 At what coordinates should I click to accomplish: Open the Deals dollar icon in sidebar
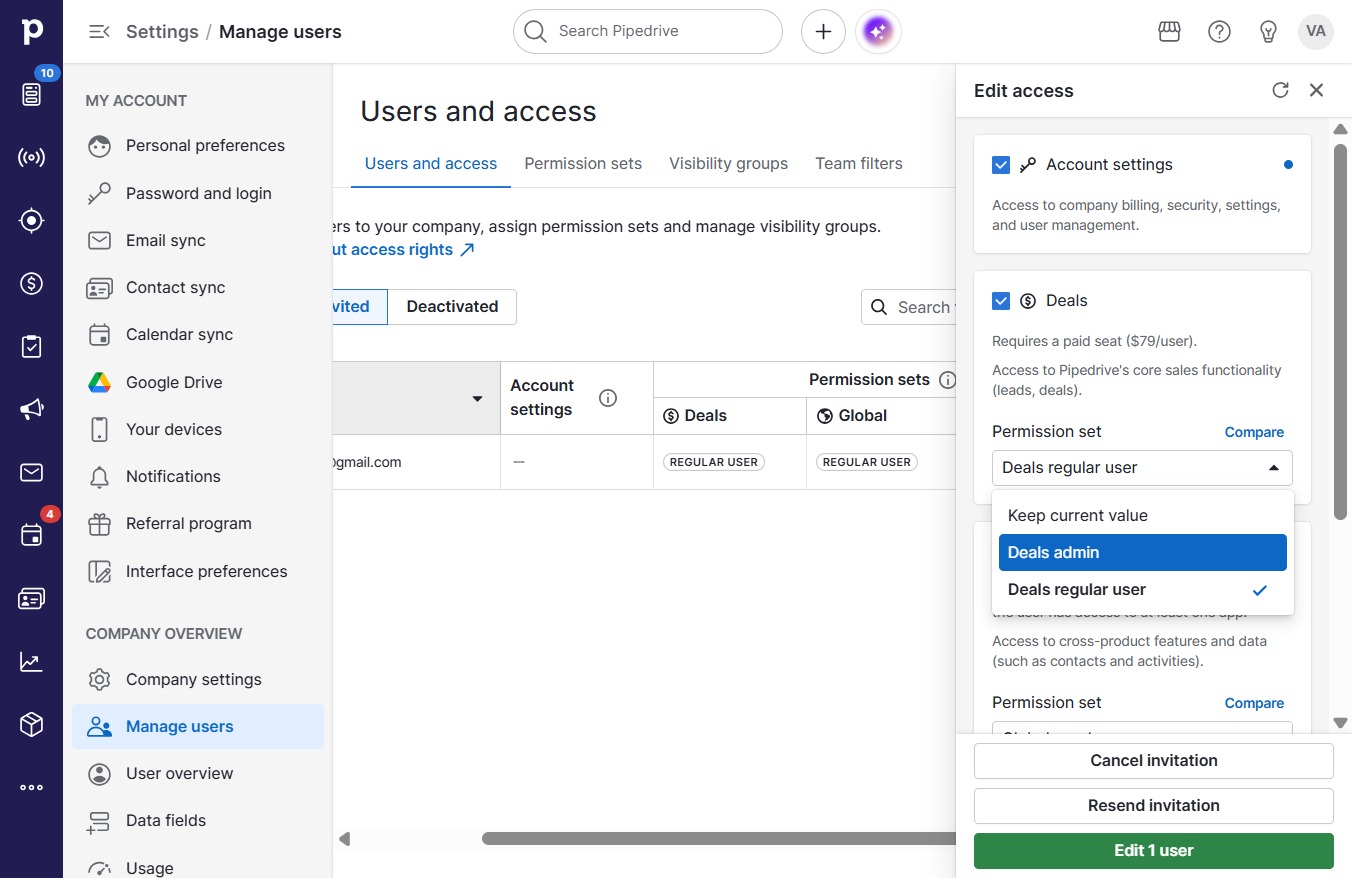pyautogui.click(x=32, y=283)
